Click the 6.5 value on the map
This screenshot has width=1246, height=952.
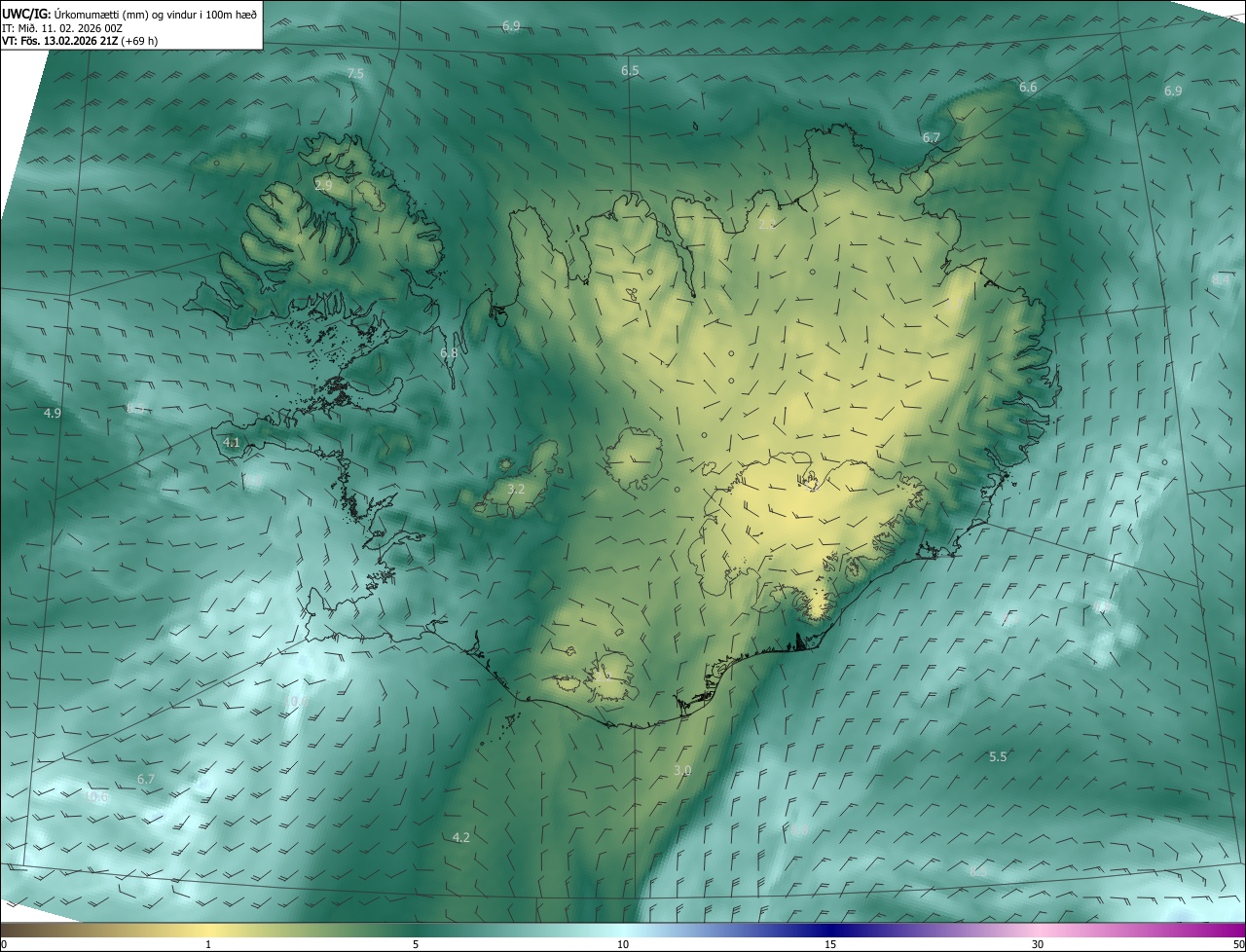click(x=630, y=71)
